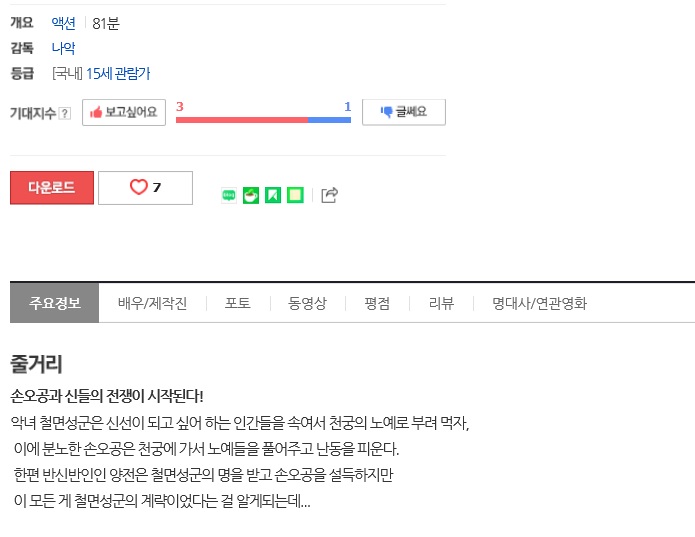Screen dimensions: 695x537
Task: Select the 주요정보 tab
Action: coord(55,303)
